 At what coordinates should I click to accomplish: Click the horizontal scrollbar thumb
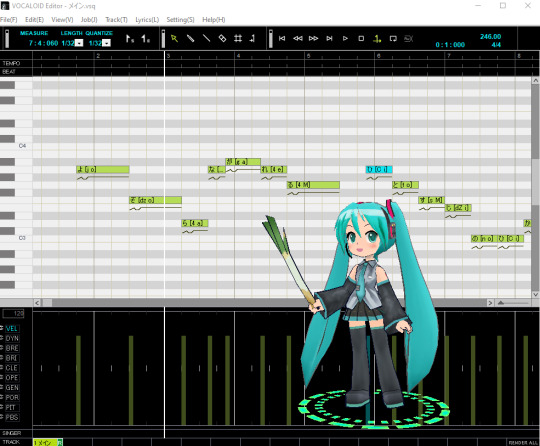click(47, 303)
